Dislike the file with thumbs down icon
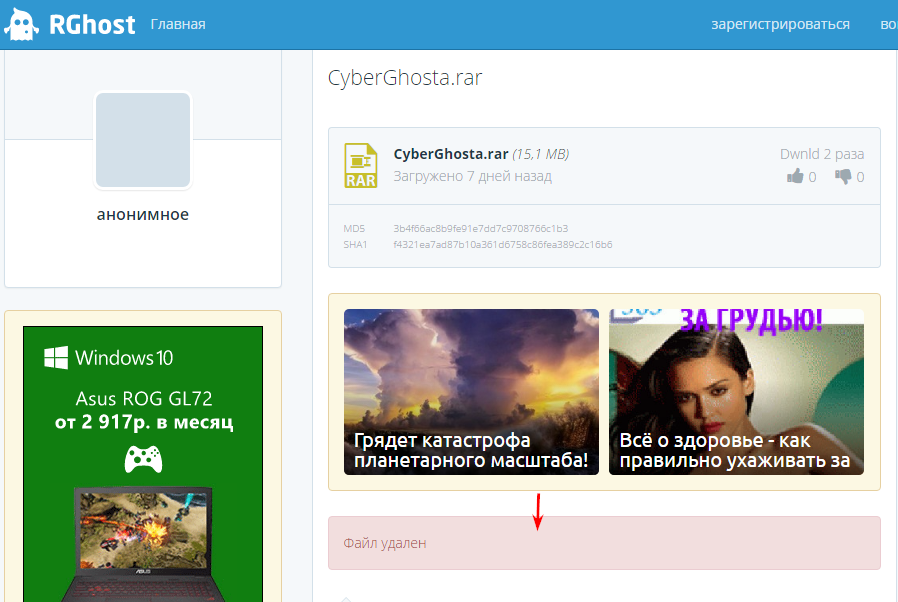The height and width of the screenshot is (602, 898). click(x=843, y=177)
